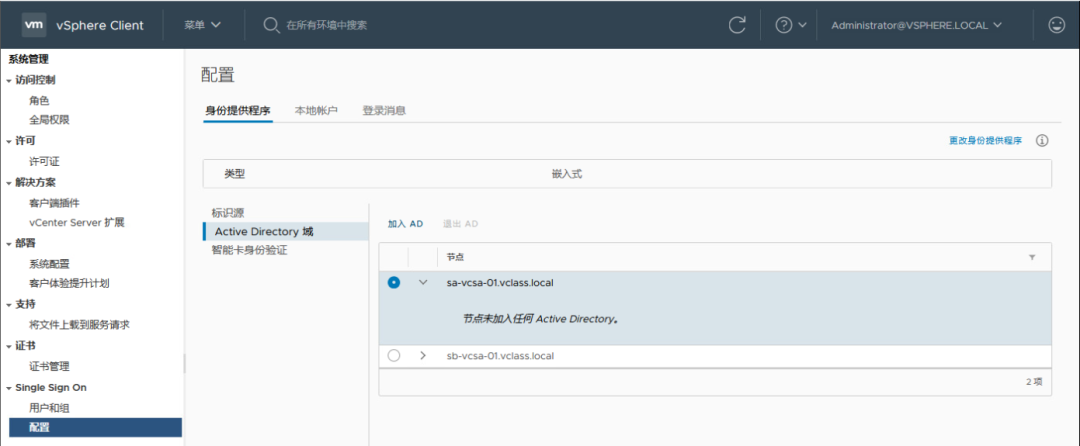Click the refresh icon in the header
1080x446 pixels.
737,25
